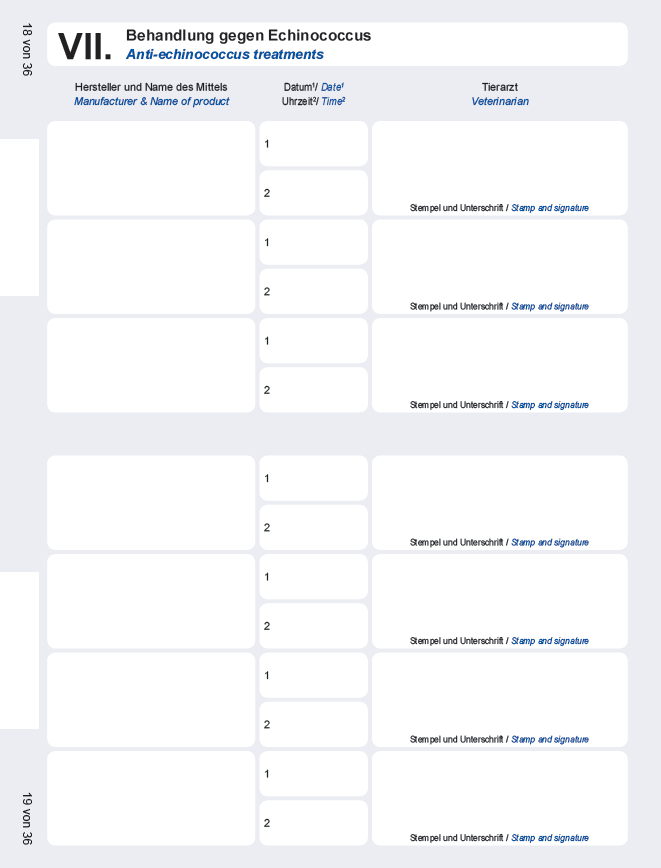Click the "Behandlung gegen Echinococcus" section heading
The image size is (661, 868).
coord(248,36)
